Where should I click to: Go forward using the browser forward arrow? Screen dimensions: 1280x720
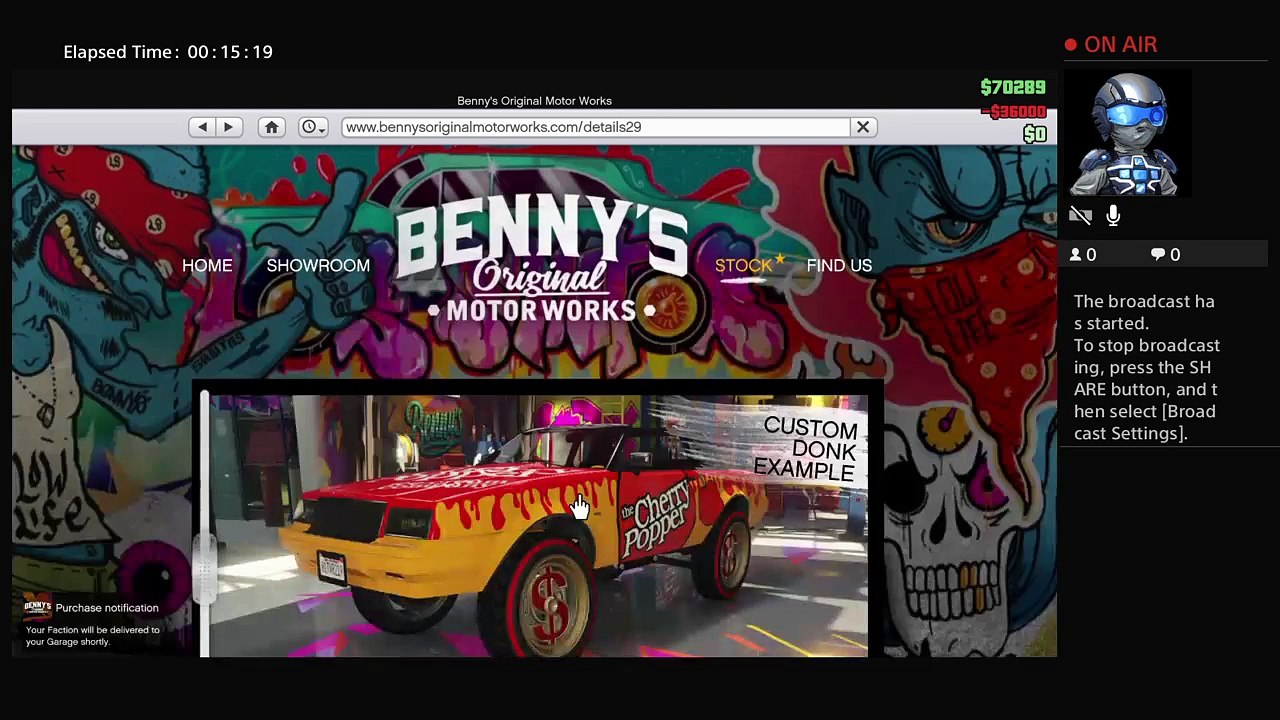(x=228, y=127)
